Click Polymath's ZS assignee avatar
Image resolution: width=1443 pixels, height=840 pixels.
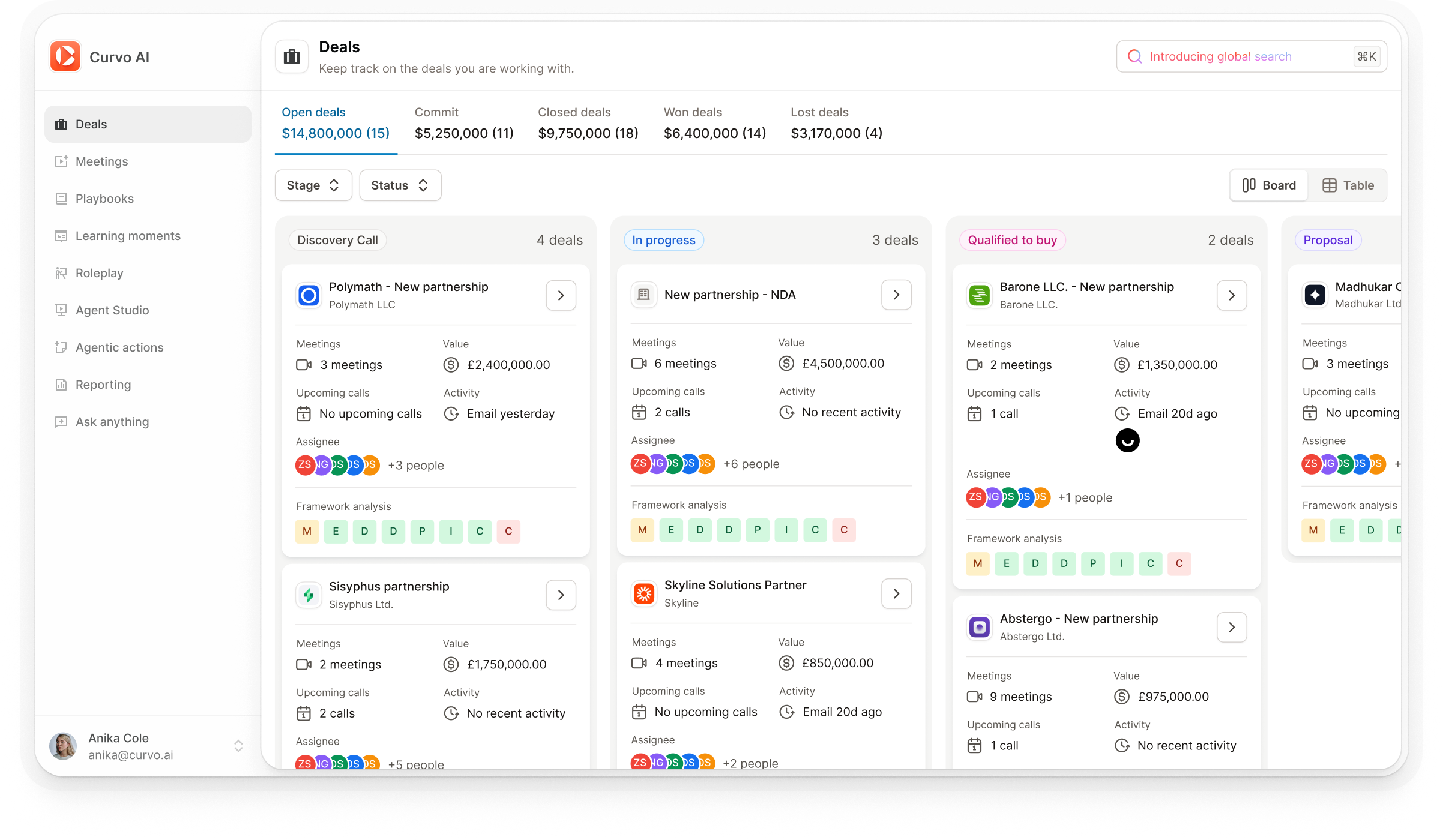pos(304,465)
